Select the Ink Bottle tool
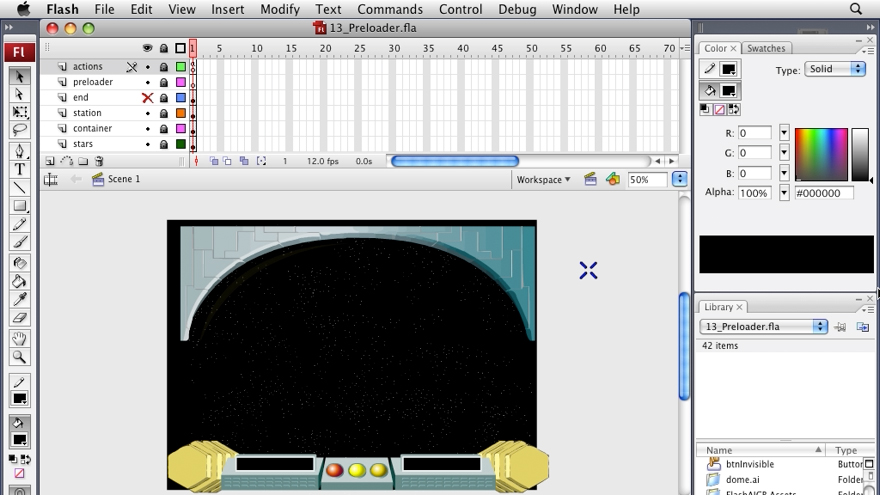 (x=20, y=263)
